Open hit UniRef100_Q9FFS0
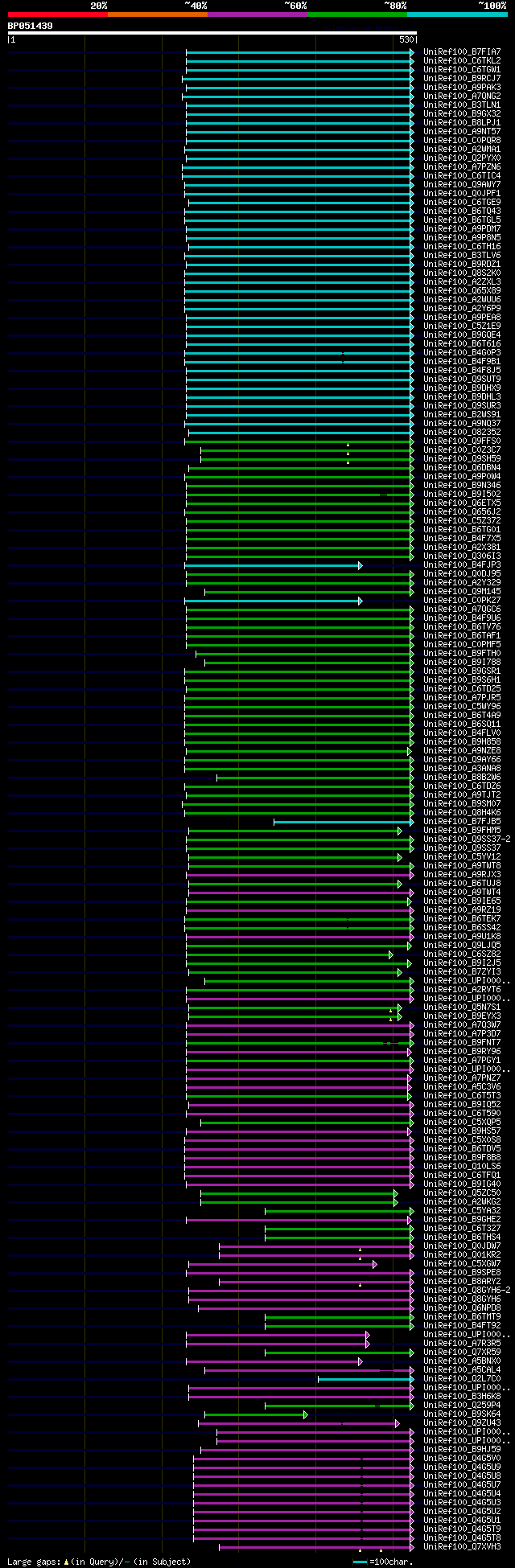 tap(462, 441)
